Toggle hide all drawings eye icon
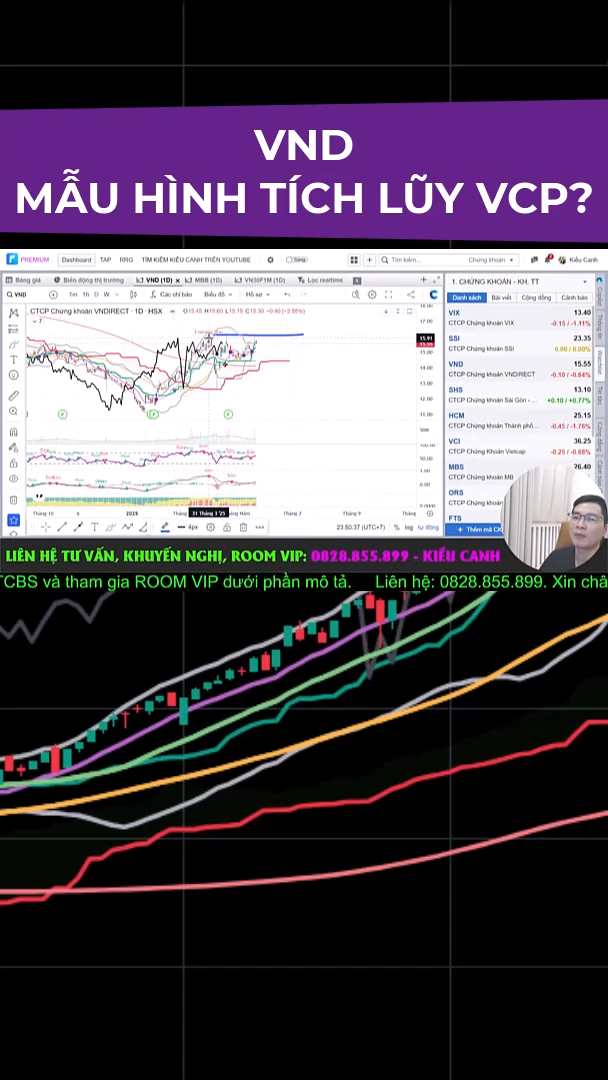Viewport: 608px width, 1080px height. (13, 478)
